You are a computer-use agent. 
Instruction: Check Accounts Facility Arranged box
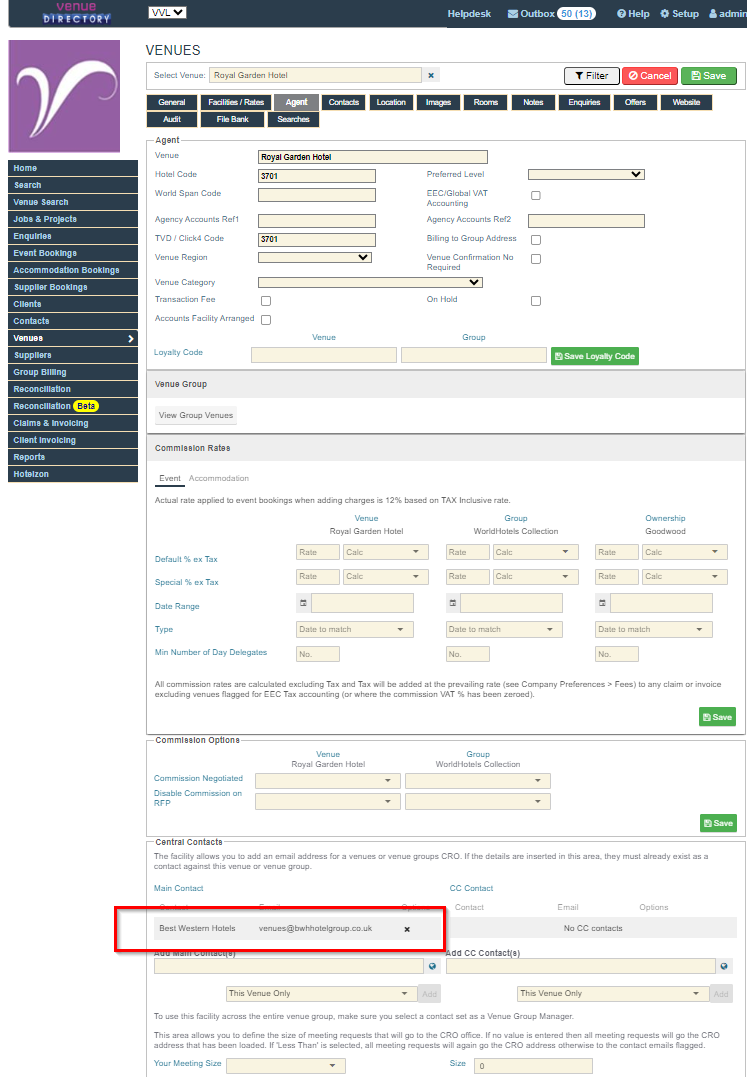tap(266, 320)
